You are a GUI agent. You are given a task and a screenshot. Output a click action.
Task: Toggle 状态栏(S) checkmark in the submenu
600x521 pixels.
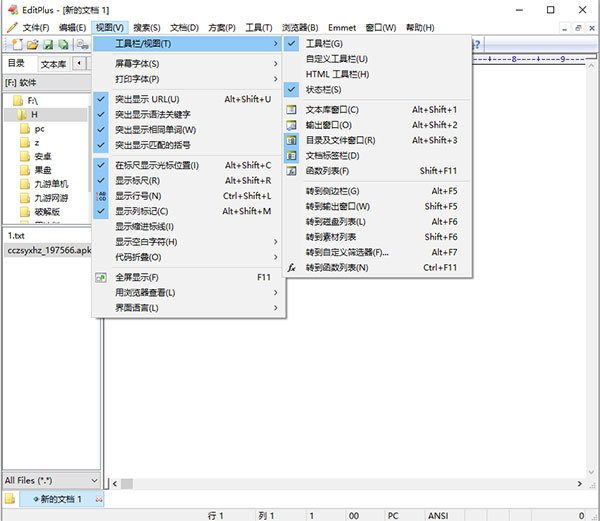tap(291, 90)
